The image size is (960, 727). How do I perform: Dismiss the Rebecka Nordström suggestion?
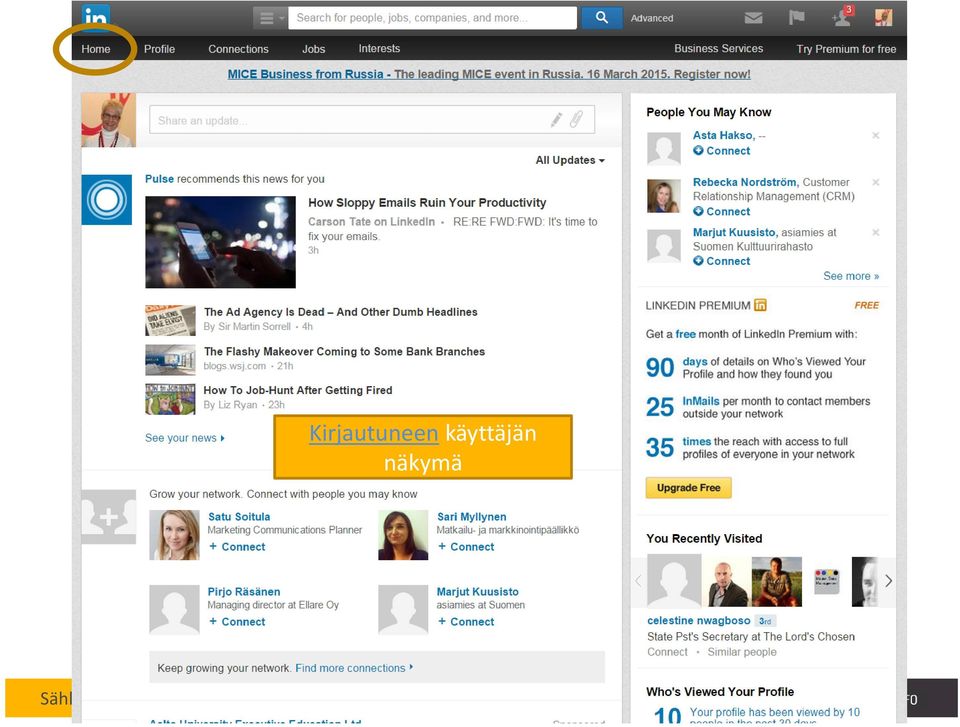(x=876, y=183)
